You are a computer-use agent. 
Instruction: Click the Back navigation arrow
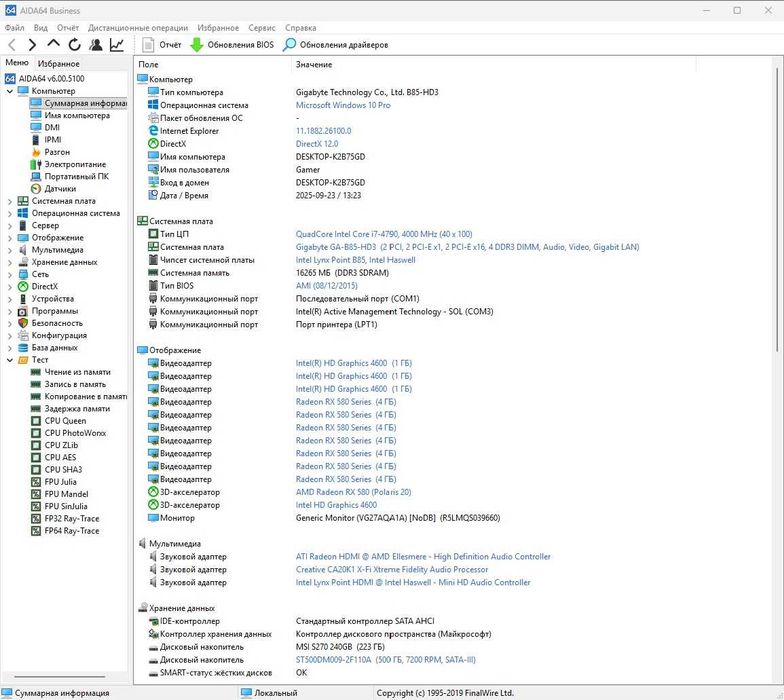[12, 45]
